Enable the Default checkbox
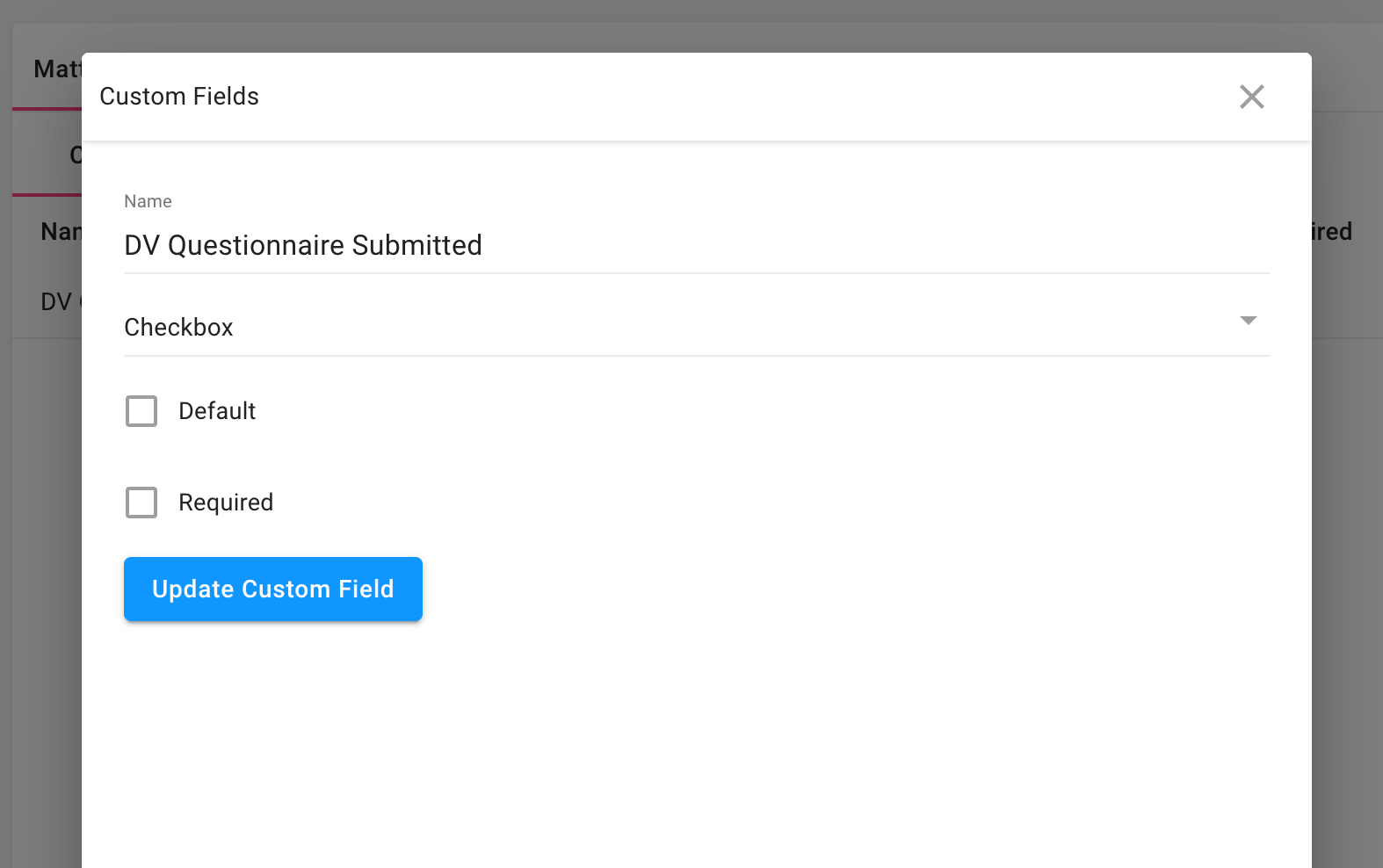Screen dimensions: 1383x868 141,411
